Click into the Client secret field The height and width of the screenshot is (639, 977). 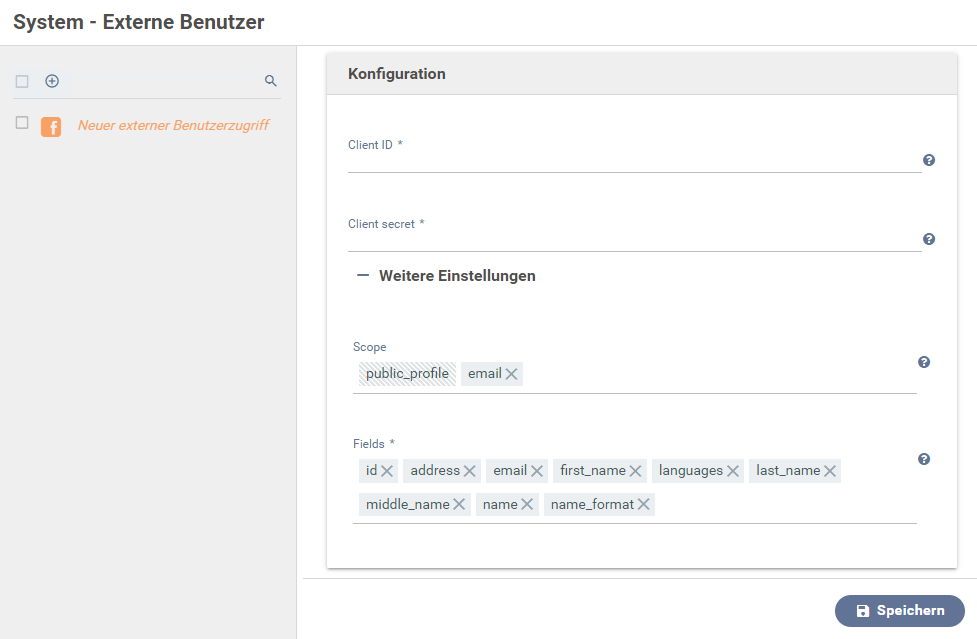tap(634, 240)
